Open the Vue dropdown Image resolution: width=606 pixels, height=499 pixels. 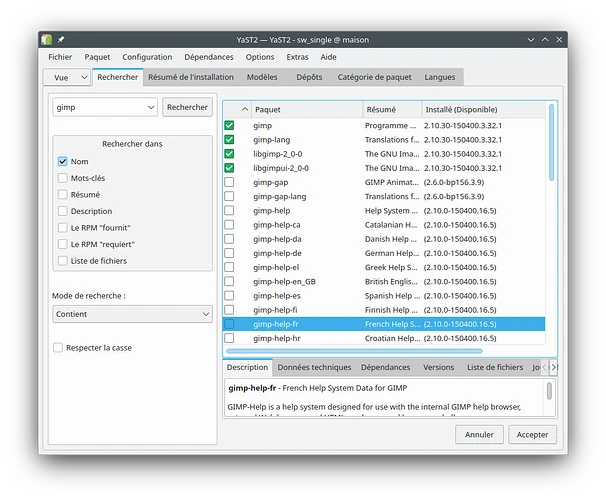[x=67, y=77]
